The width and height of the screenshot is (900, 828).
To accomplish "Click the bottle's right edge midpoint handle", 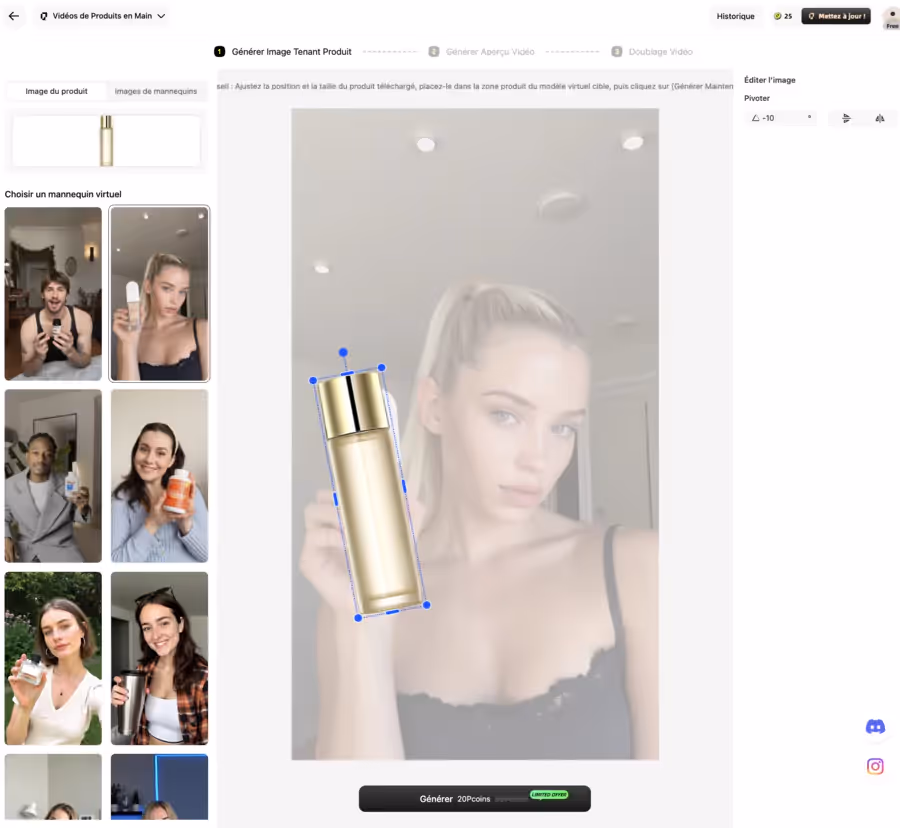I will 404,486.
